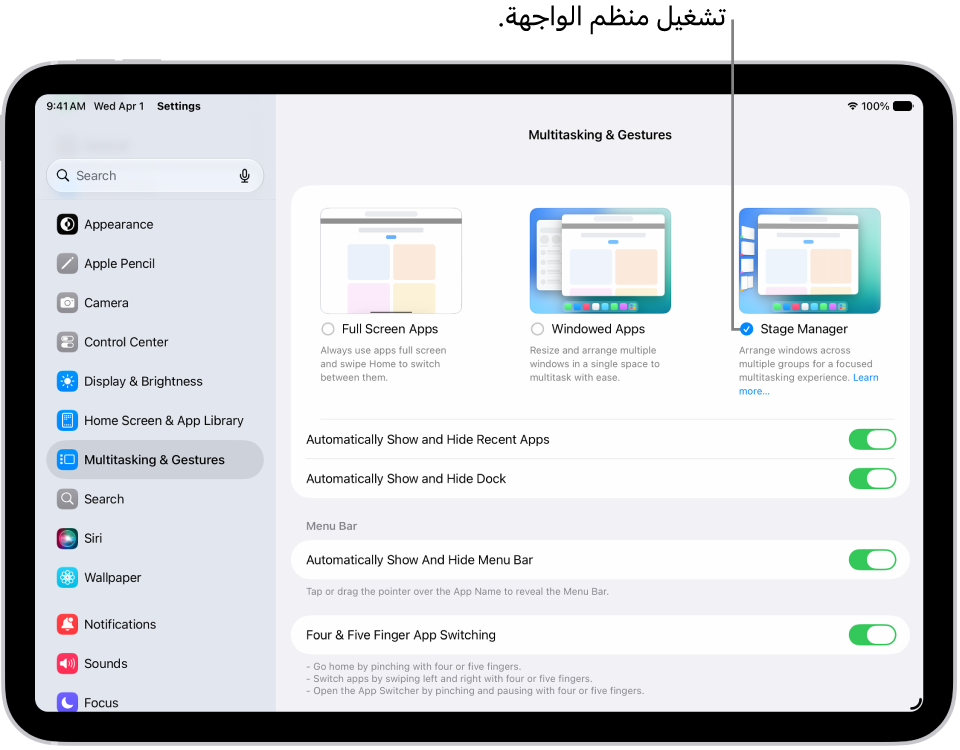Open the Focus moon icon
The image size is (960, 750).
[x=67, y=702]
